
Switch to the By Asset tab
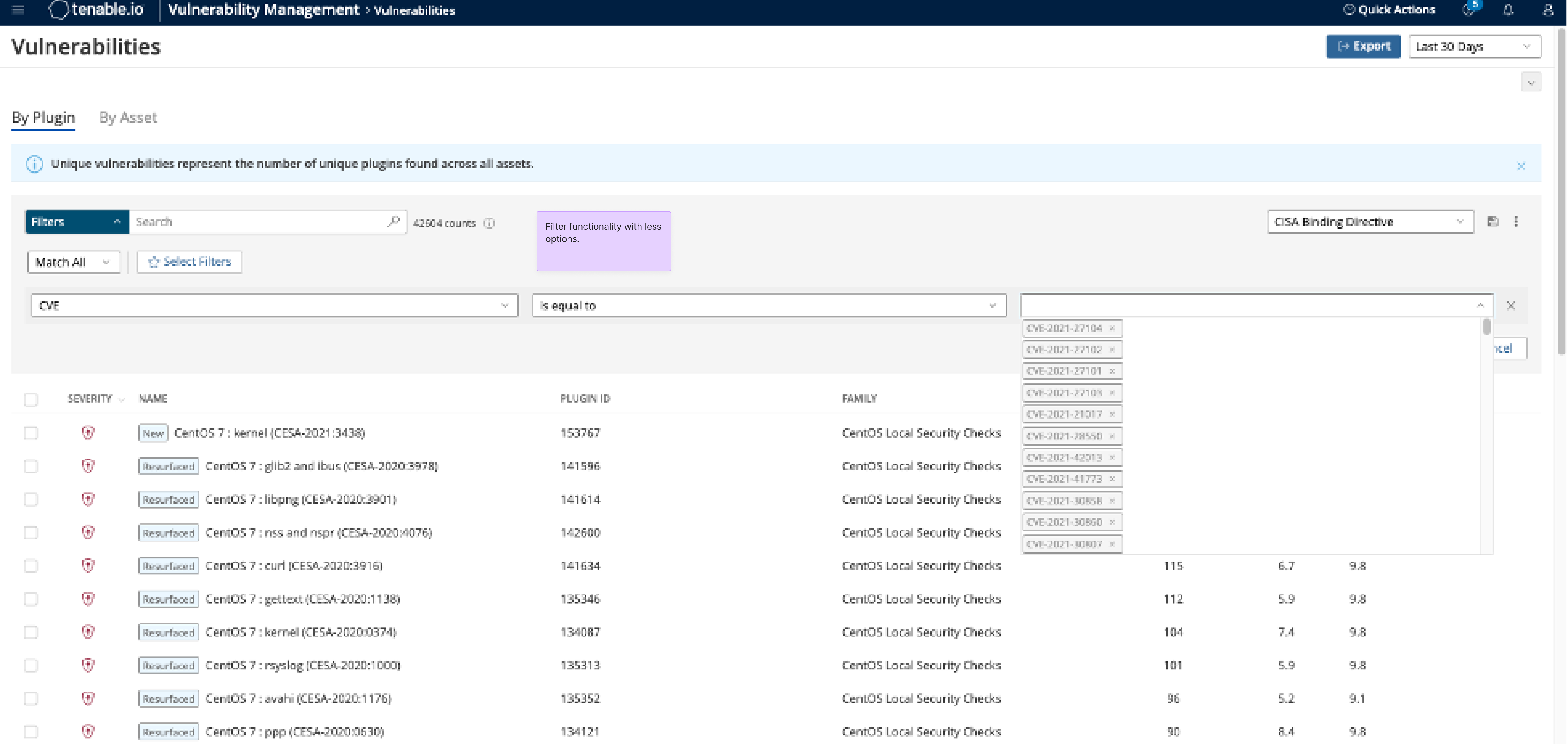(x=128, y=118)
